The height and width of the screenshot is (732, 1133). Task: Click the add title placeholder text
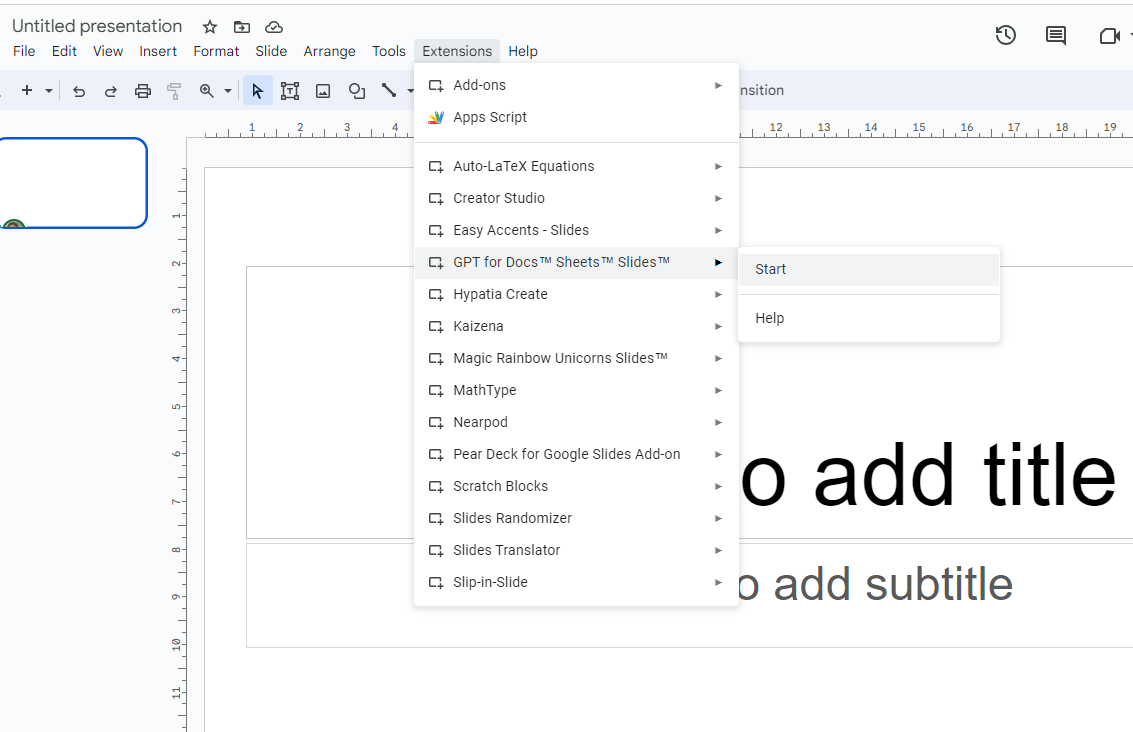928,475
